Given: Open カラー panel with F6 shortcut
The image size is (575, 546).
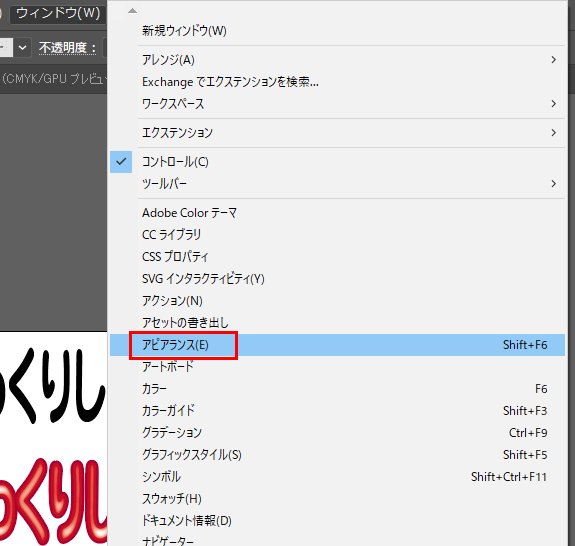Looking at the screenshot, I should (x=337, y=389).
